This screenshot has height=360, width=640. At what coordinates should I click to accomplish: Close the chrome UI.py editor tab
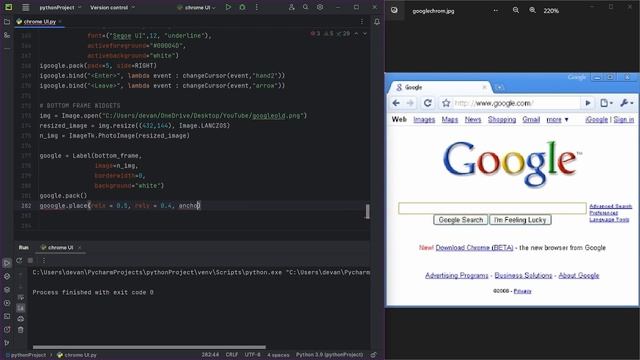click(60, 22)
